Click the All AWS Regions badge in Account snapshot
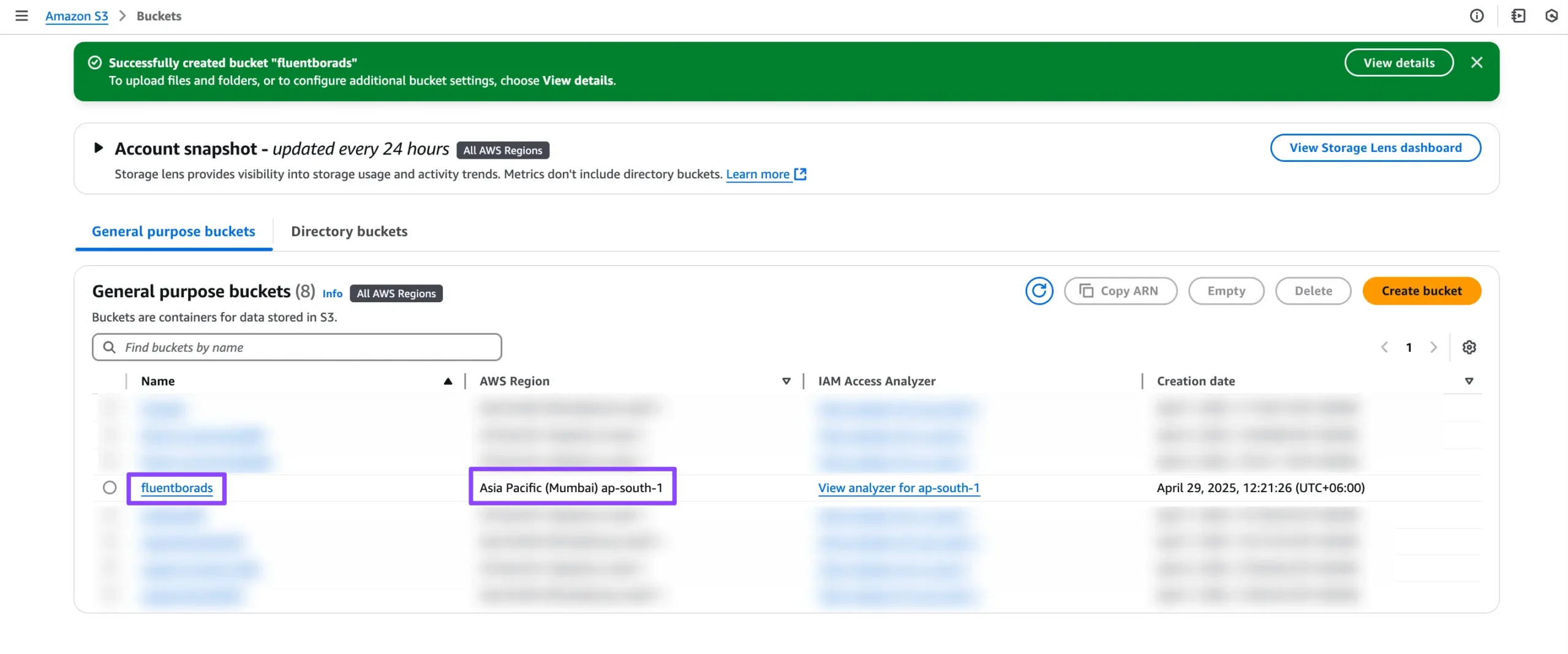1568x654 pixels. [x=503, y=150]
